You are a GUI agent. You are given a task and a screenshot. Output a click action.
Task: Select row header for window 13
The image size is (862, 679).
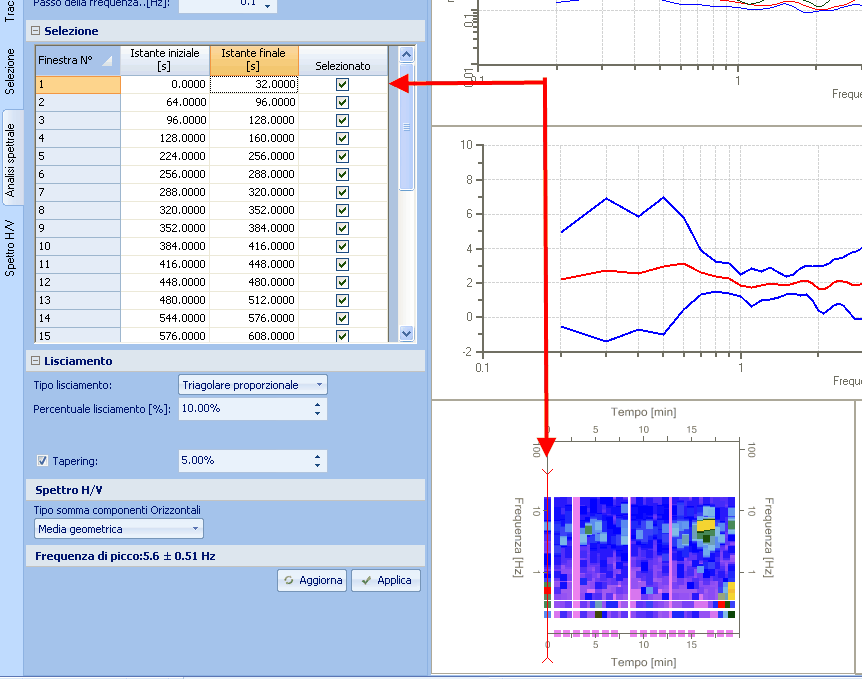(x=78, y=300)
